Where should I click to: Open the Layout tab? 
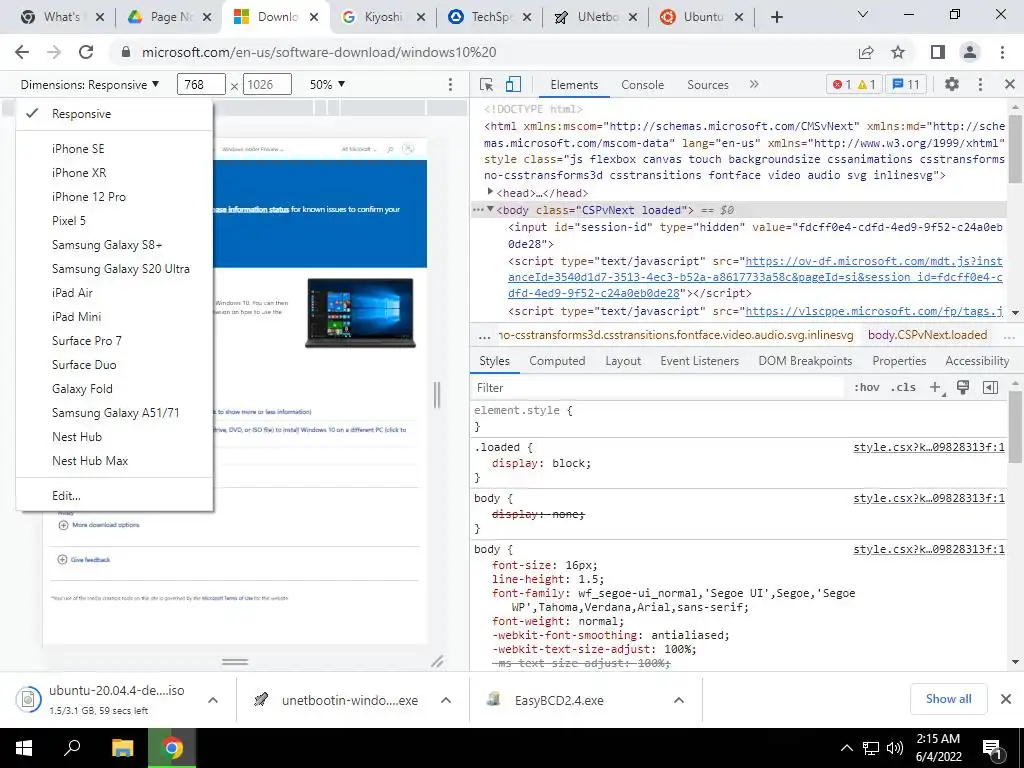pyautogui.click(x=623, y=360)
